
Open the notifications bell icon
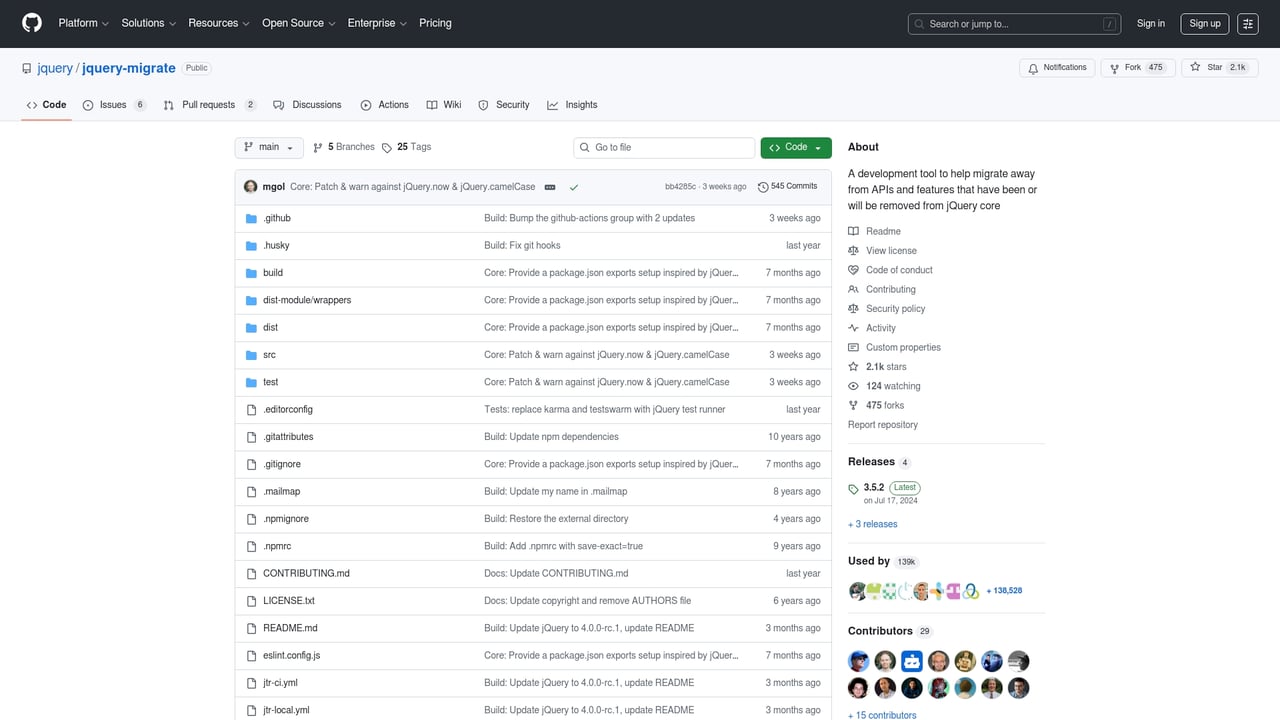(x=1033, y=67)
